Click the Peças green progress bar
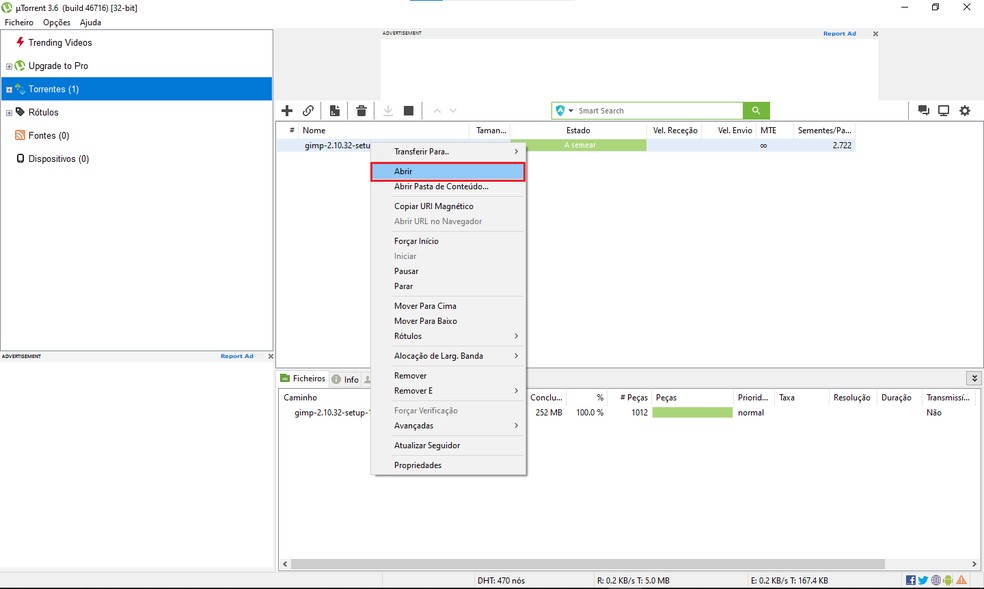This screenshot has width=984, height=589. point(692,413)
